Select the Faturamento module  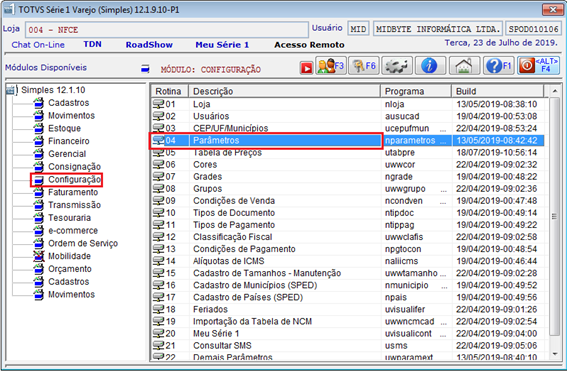[x=73, y=192]
